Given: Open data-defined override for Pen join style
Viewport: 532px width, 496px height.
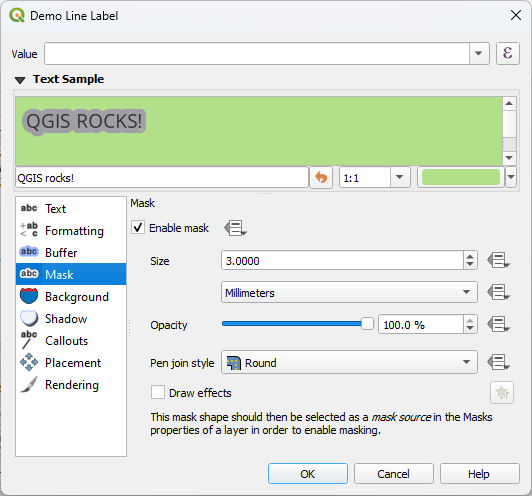Looking at the screenshot, I should point(498,362).
